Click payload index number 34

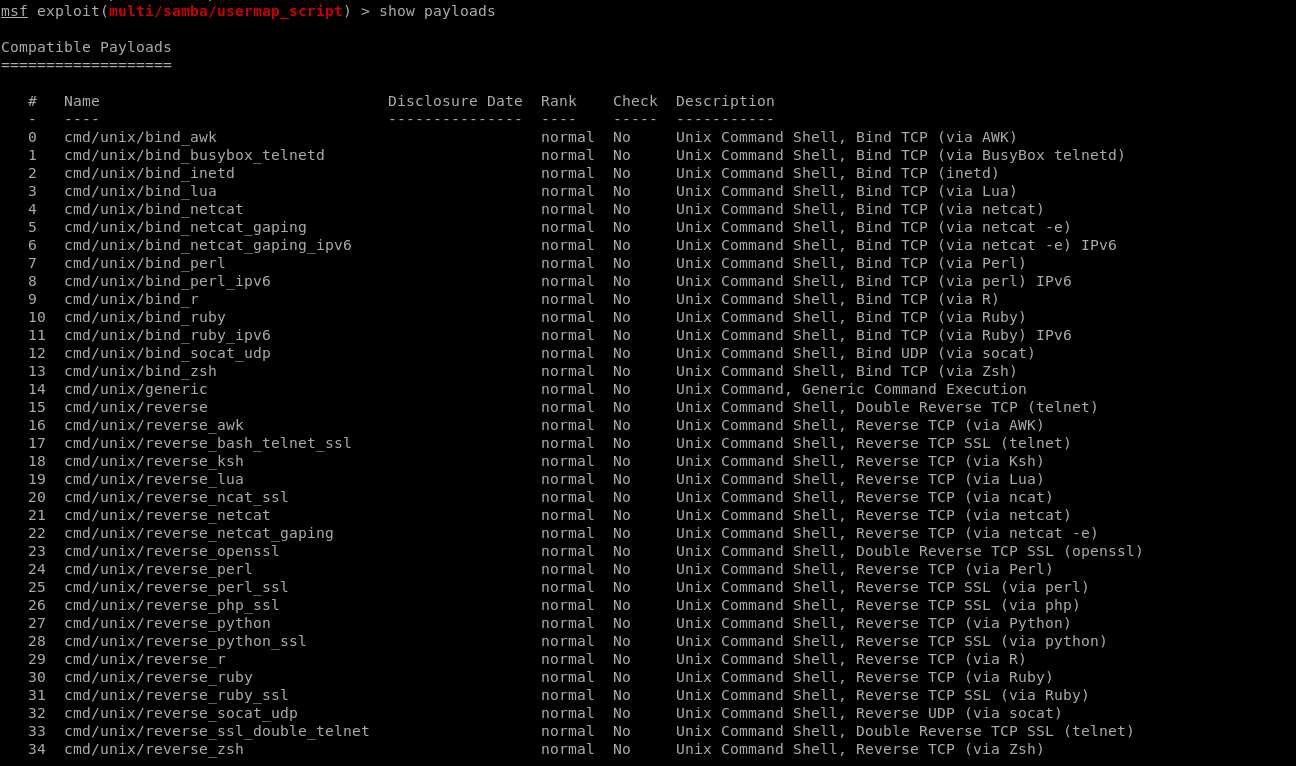[x=37, y=749]
